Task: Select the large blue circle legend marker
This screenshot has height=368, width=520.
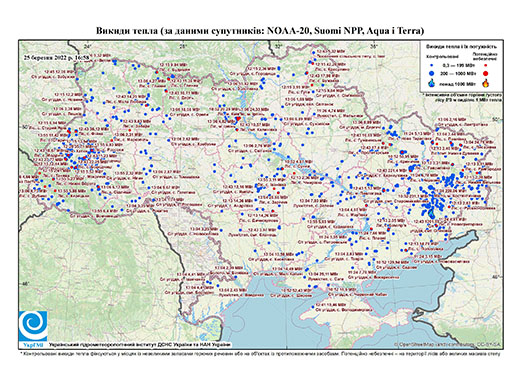Action: coord(432,73)
